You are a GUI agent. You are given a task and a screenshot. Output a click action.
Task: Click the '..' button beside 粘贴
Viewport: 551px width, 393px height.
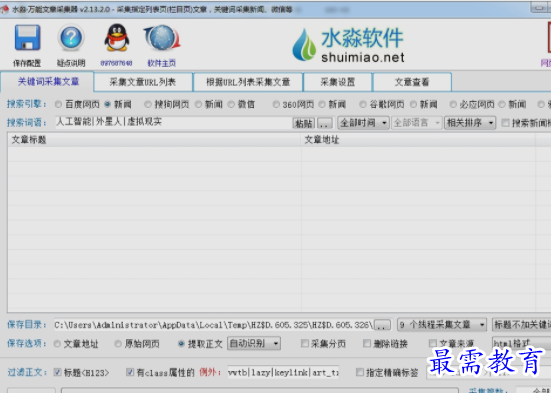tap(325, 123)
